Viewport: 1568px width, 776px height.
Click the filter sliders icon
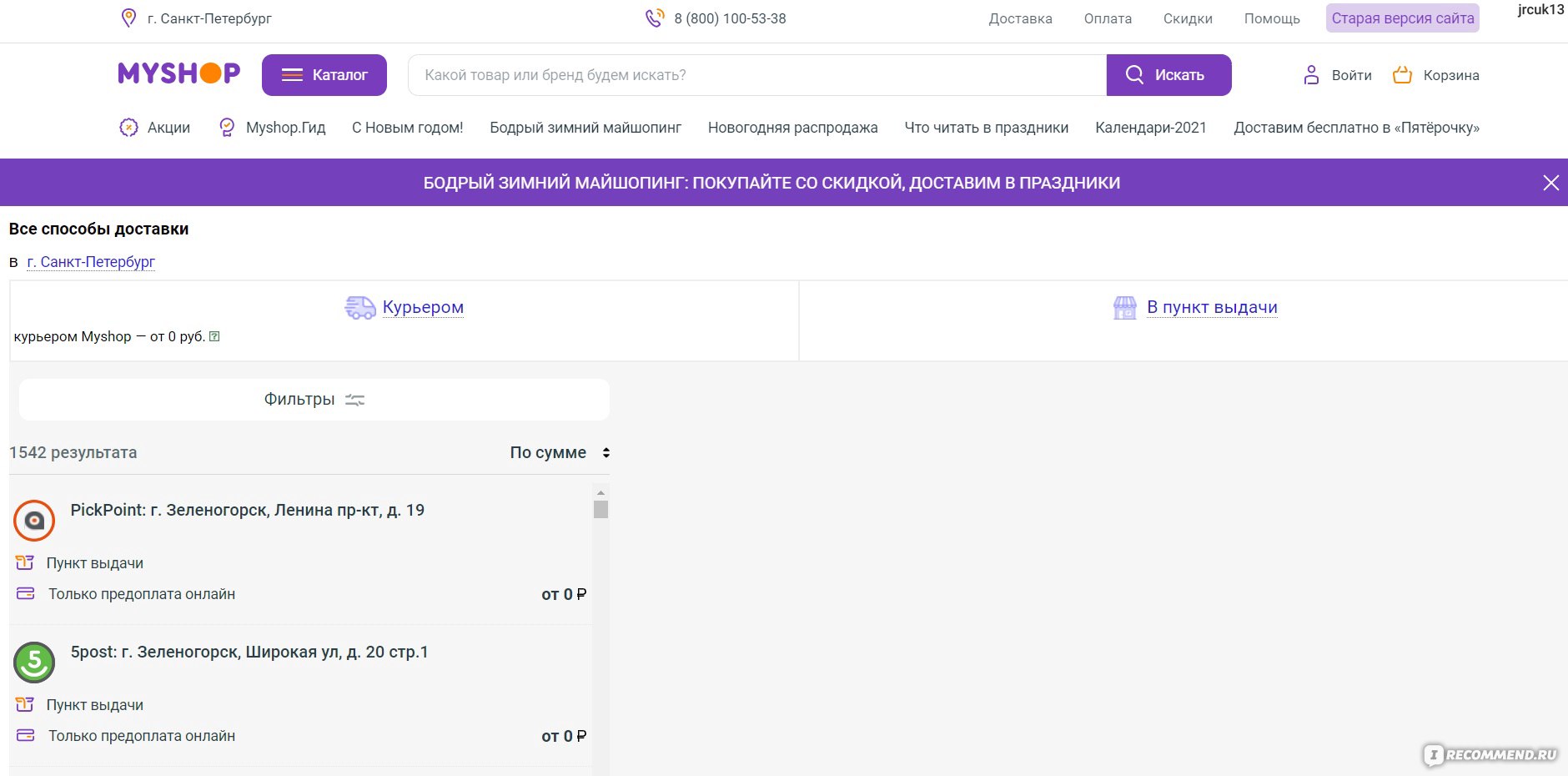click(x=355, y=400)
